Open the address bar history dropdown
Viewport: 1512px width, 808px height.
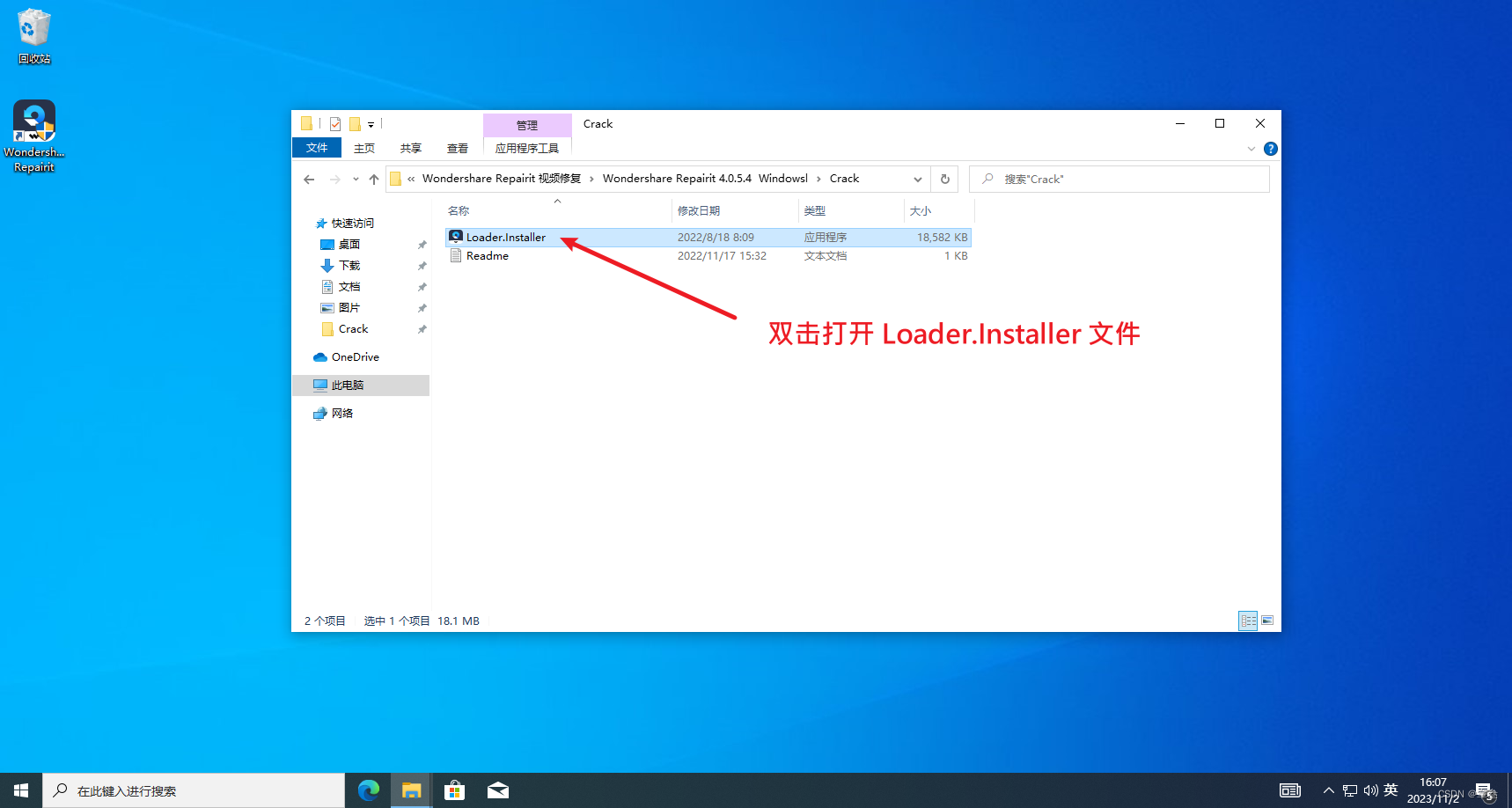pos(918,179)
